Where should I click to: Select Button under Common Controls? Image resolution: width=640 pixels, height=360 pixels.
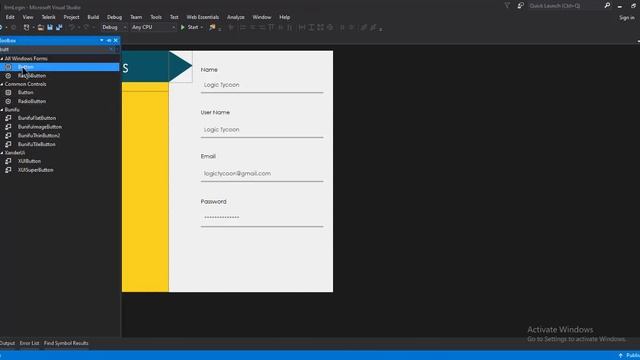[x=60, y=93]
